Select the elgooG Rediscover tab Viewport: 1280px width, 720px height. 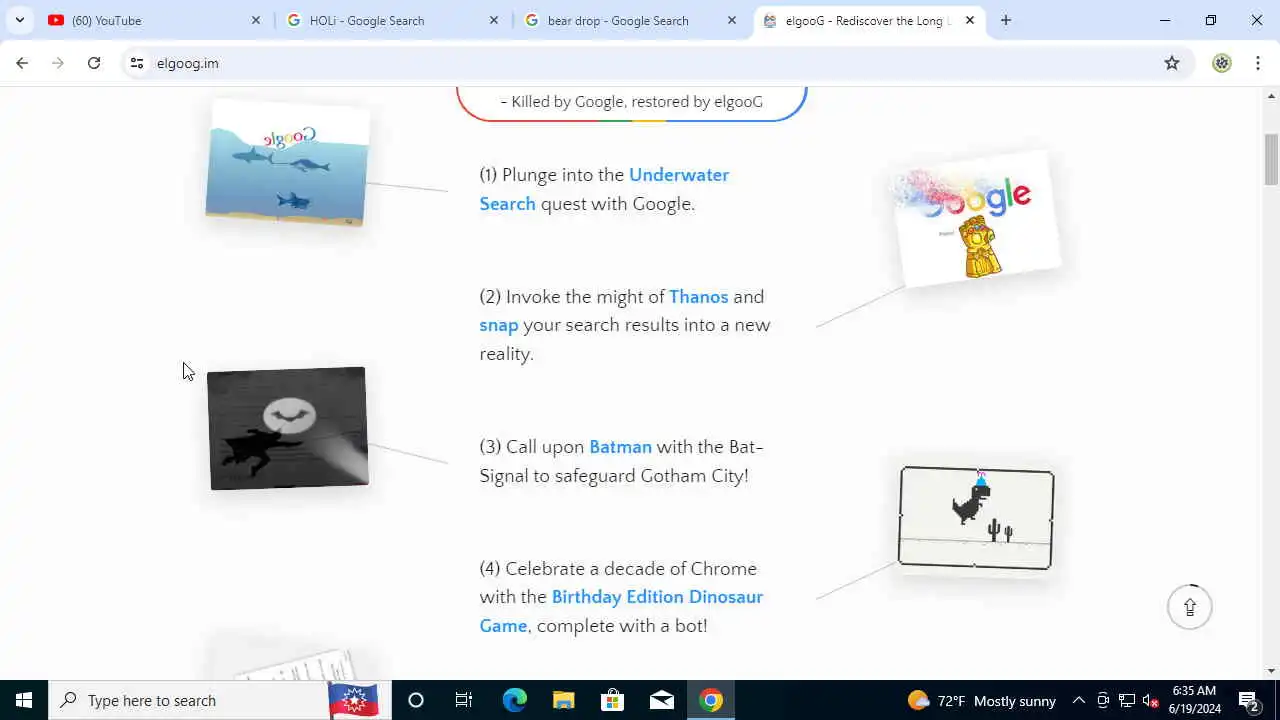pos(869,20)
